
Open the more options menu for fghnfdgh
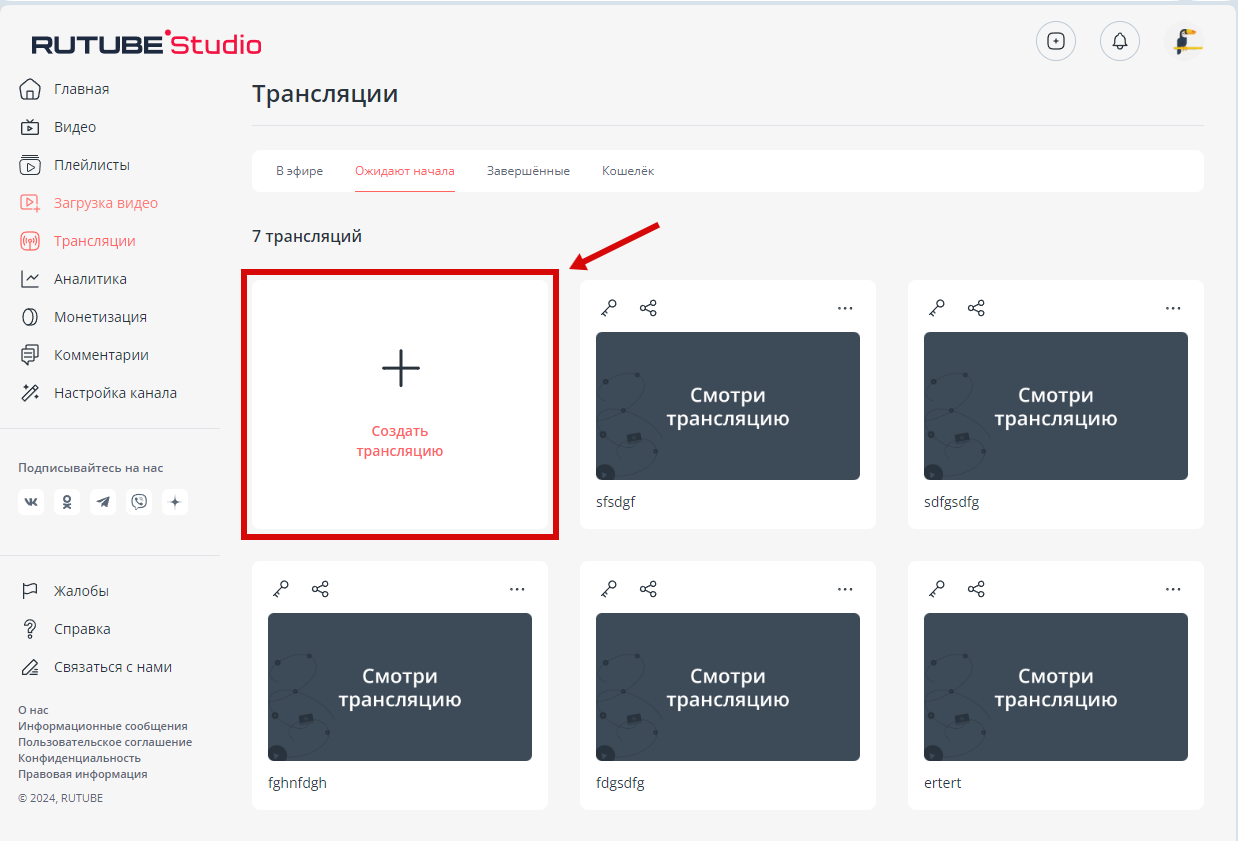coord(517,589)
